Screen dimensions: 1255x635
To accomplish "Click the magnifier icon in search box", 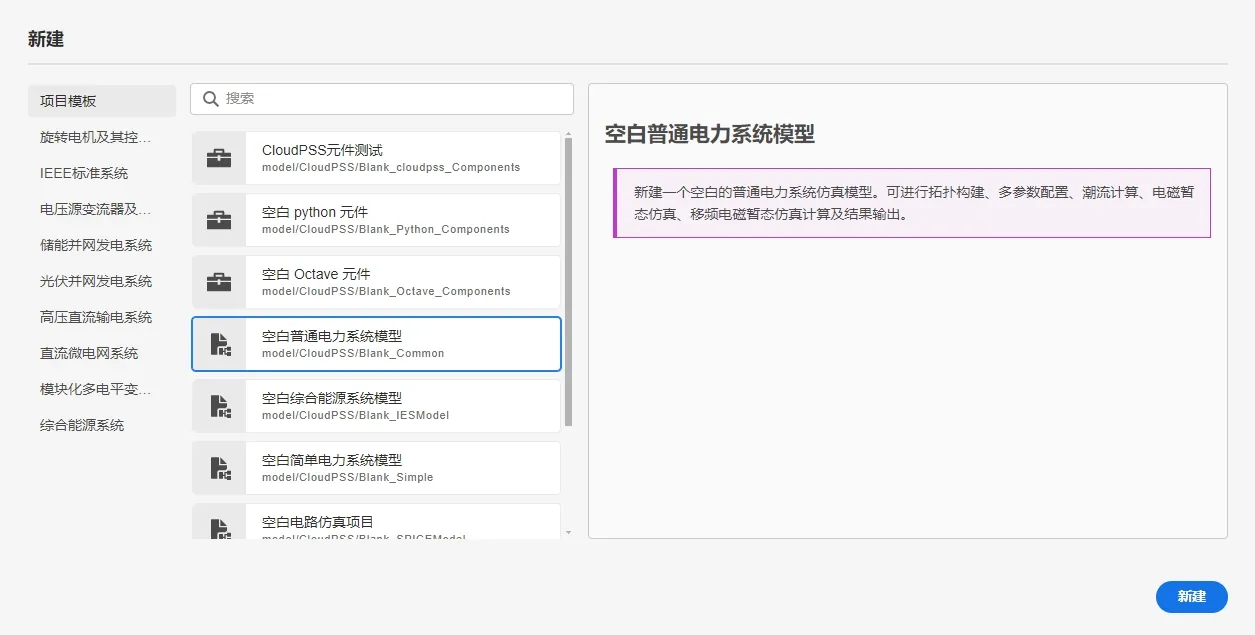I will (211, 99).
